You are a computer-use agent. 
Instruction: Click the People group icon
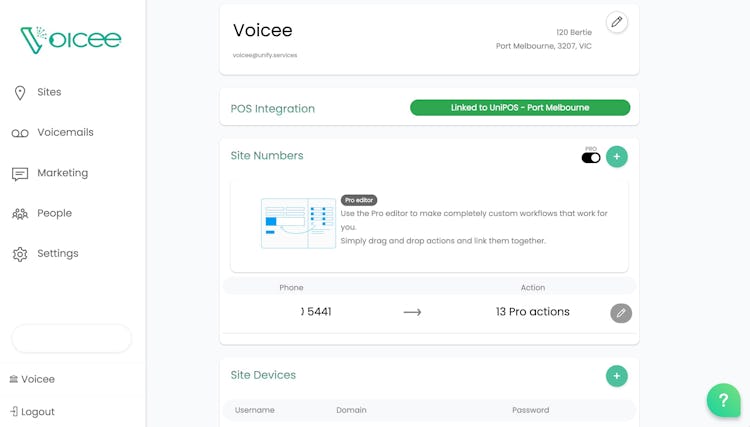tap(20, 214)
